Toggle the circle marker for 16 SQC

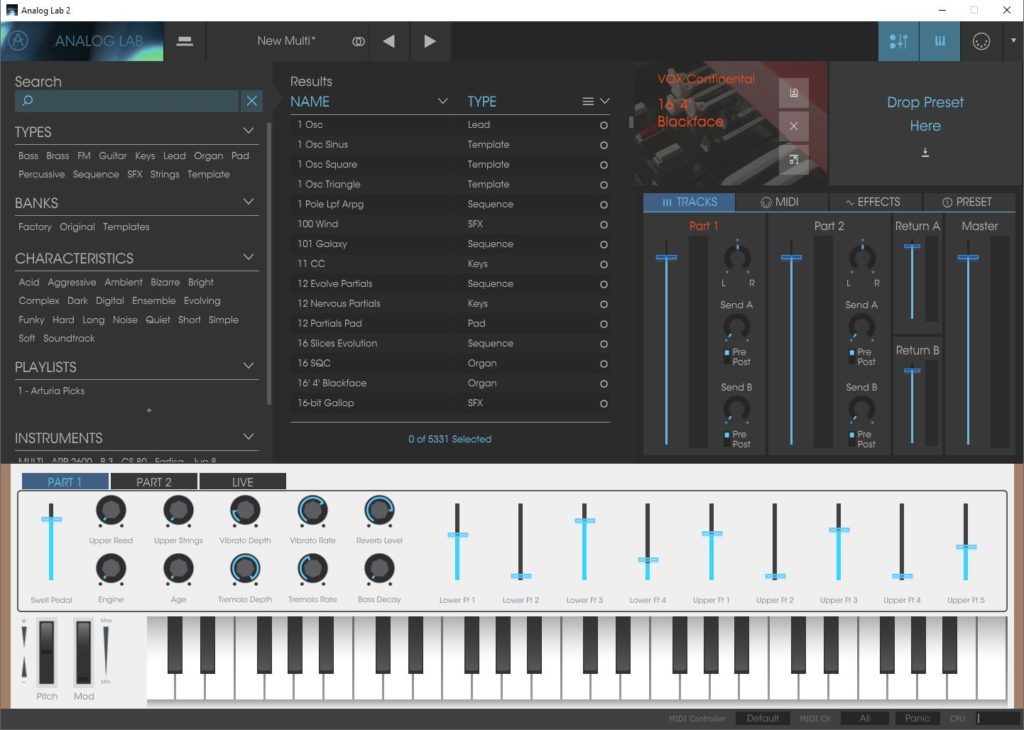[x=603, y=364]
